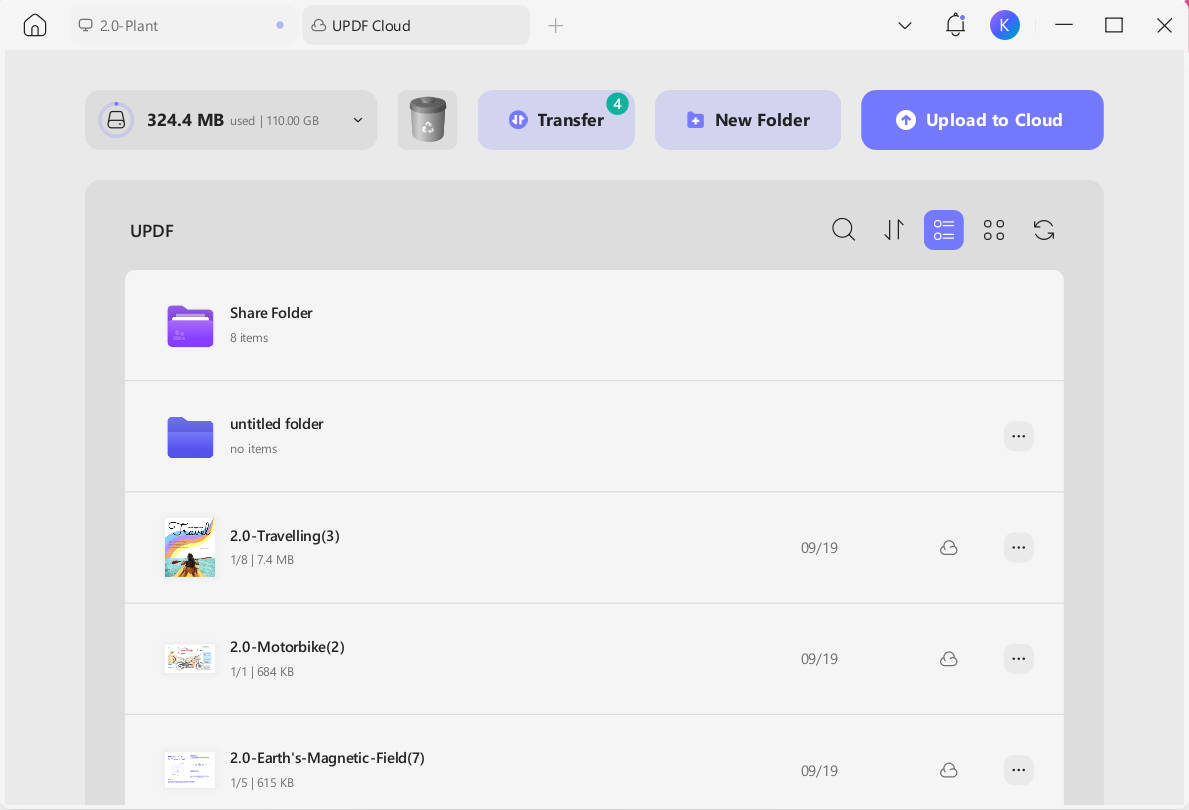Select the grid view icon
1189x810 pixels.
pyautogui.click(x=994, y=230)
